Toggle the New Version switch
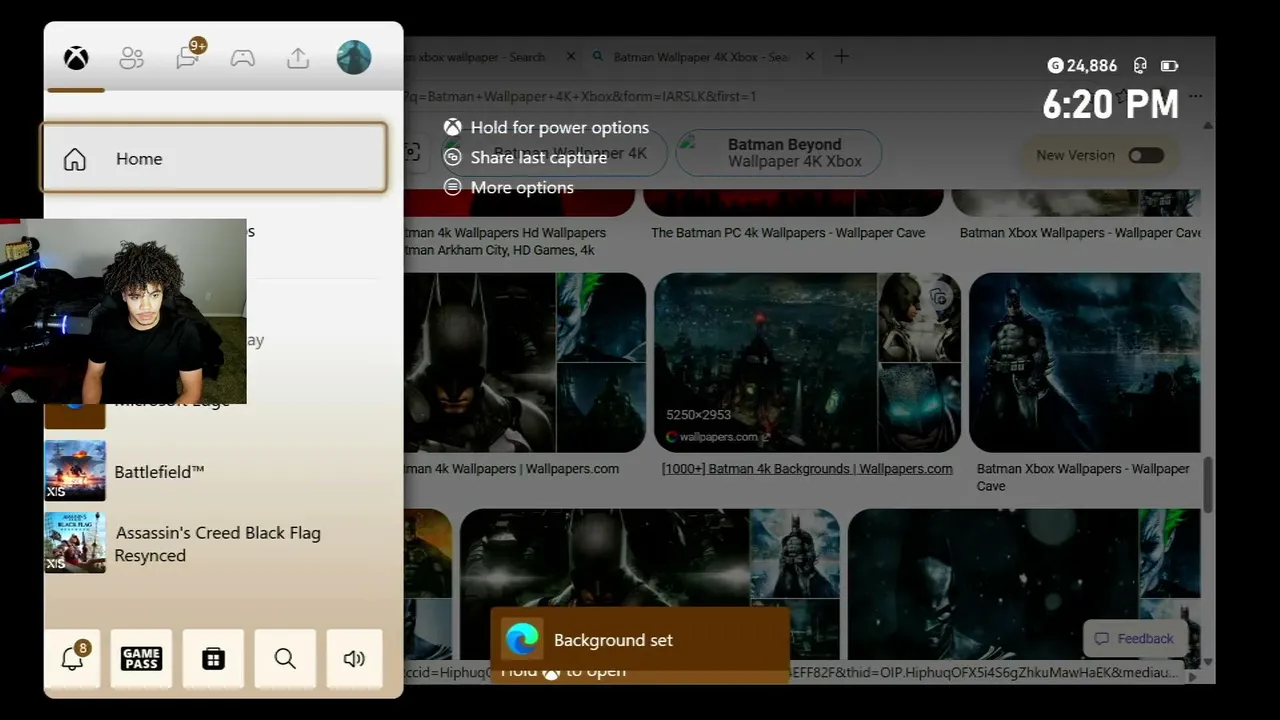The width and height of the screenshot is (1280, 720). [x=1146, y=155]
